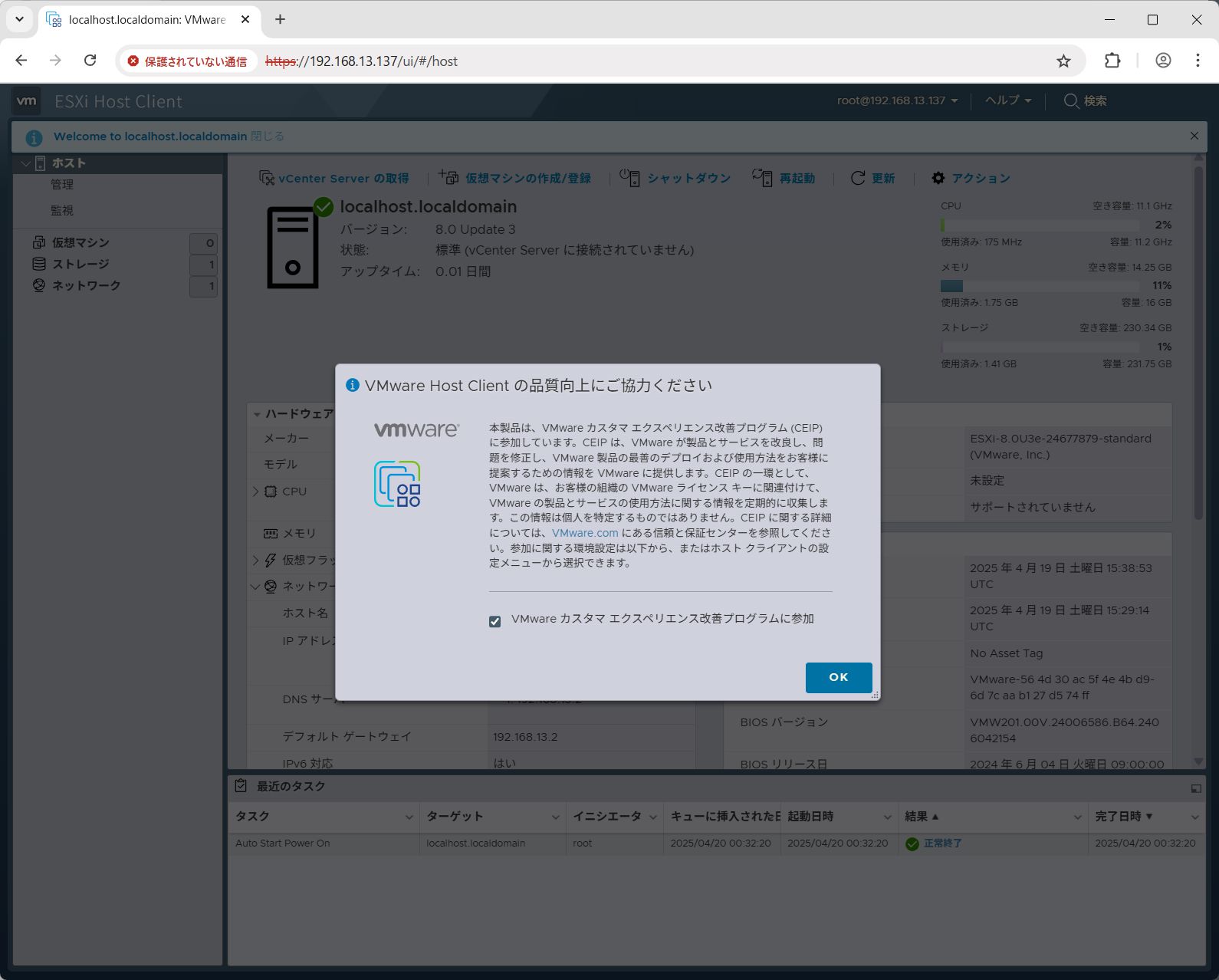
Task: Click 更新 refresh toolbar button
Action: (872, 178)
